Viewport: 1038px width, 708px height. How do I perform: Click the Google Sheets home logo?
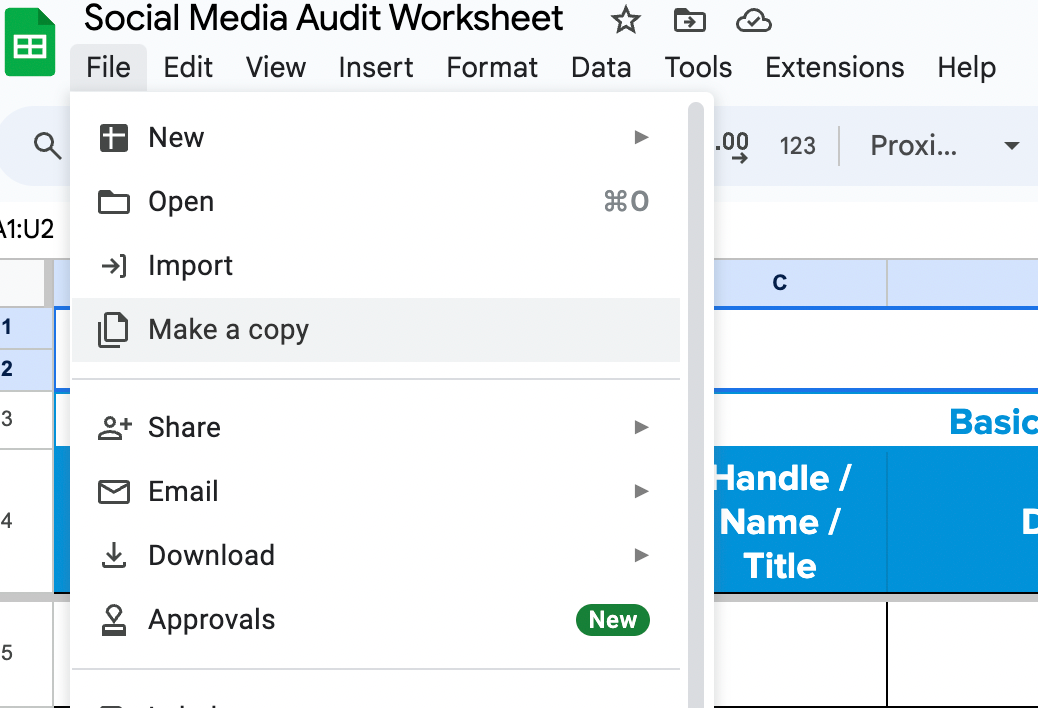pyautogui.click(x=30, y=42)
